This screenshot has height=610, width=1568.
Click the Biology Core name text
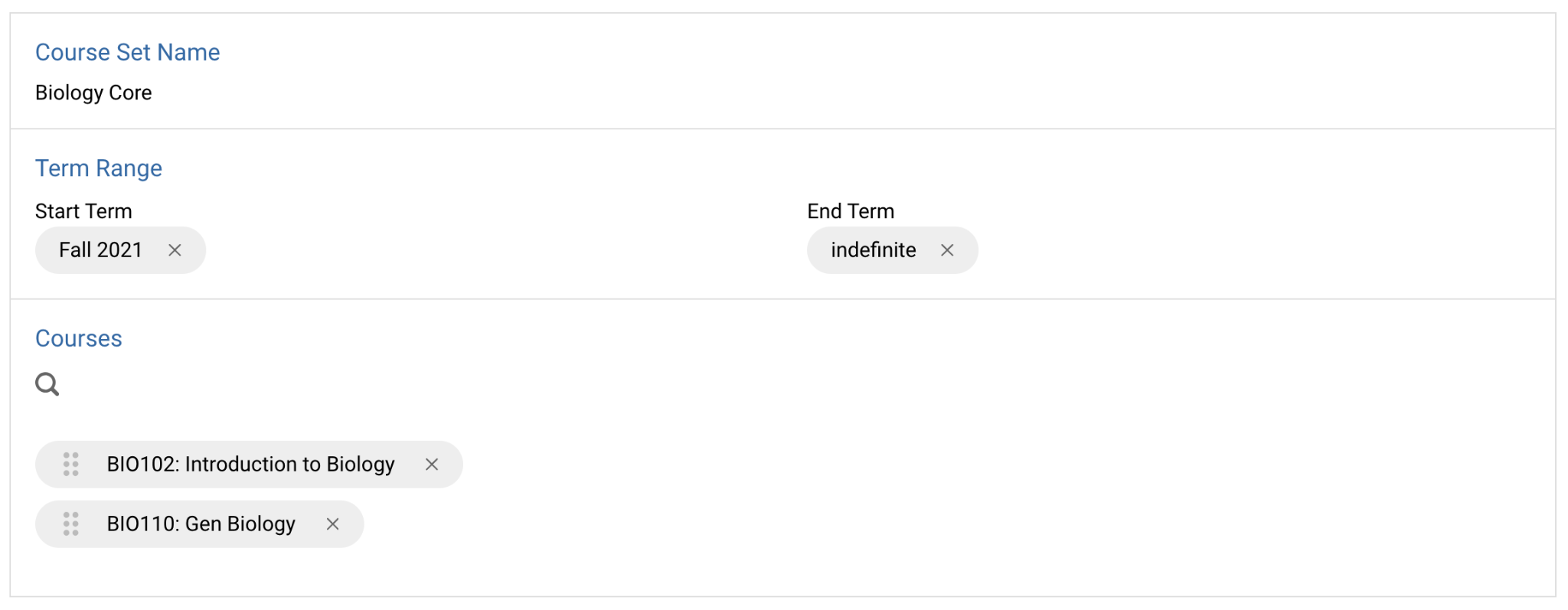pyautogui.click(x=93, y=93)
